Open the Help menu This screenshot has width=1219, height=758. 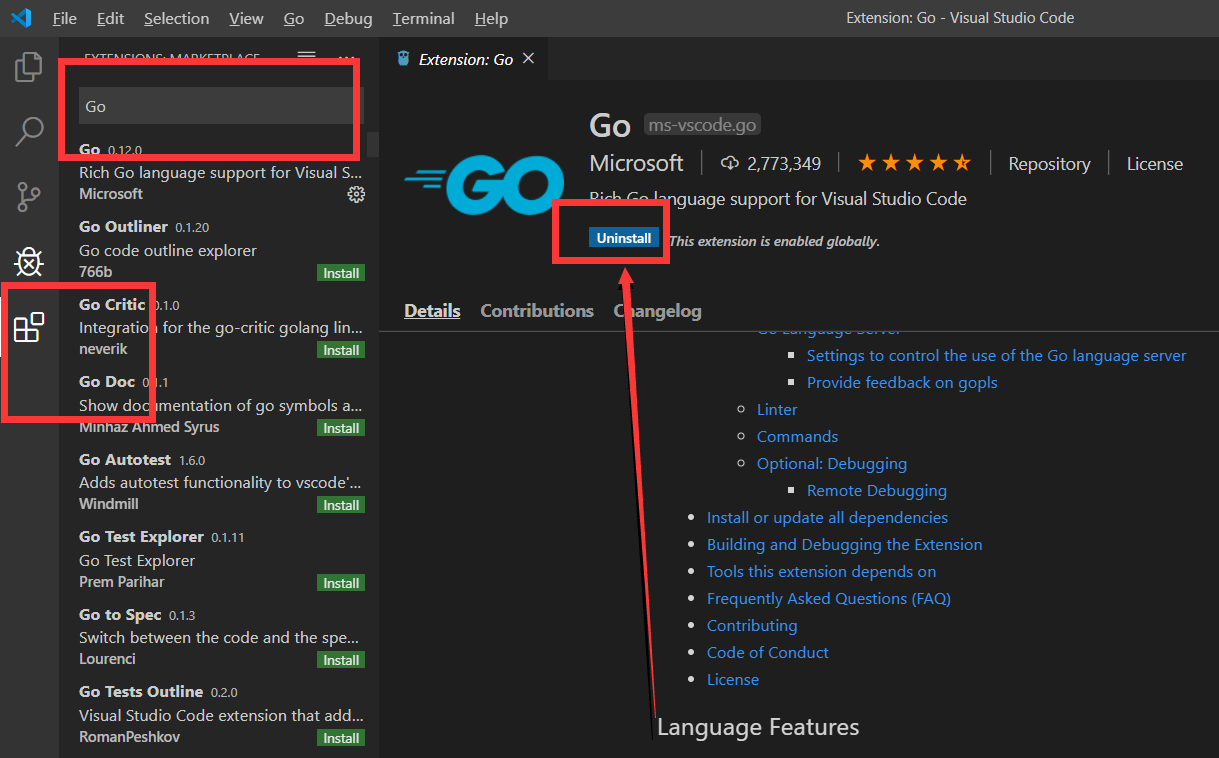point(491,18)
